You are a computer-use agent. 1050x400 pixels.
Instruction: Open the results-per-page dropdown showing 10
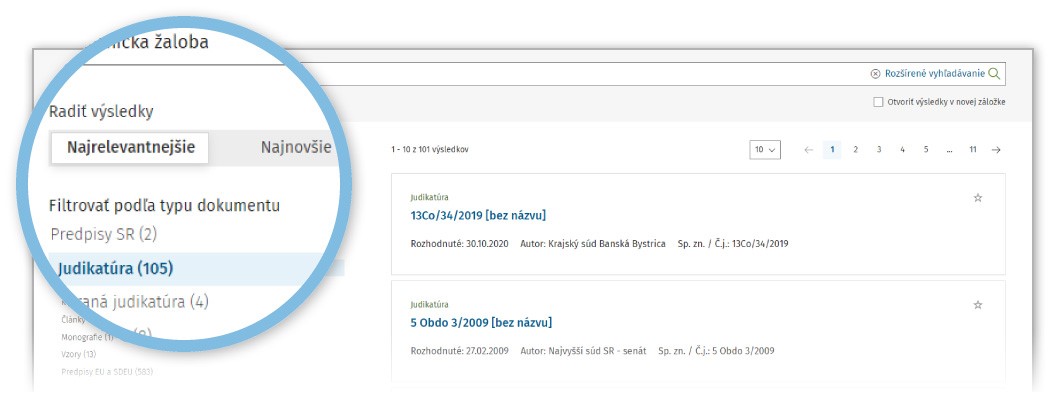[765, 150]
